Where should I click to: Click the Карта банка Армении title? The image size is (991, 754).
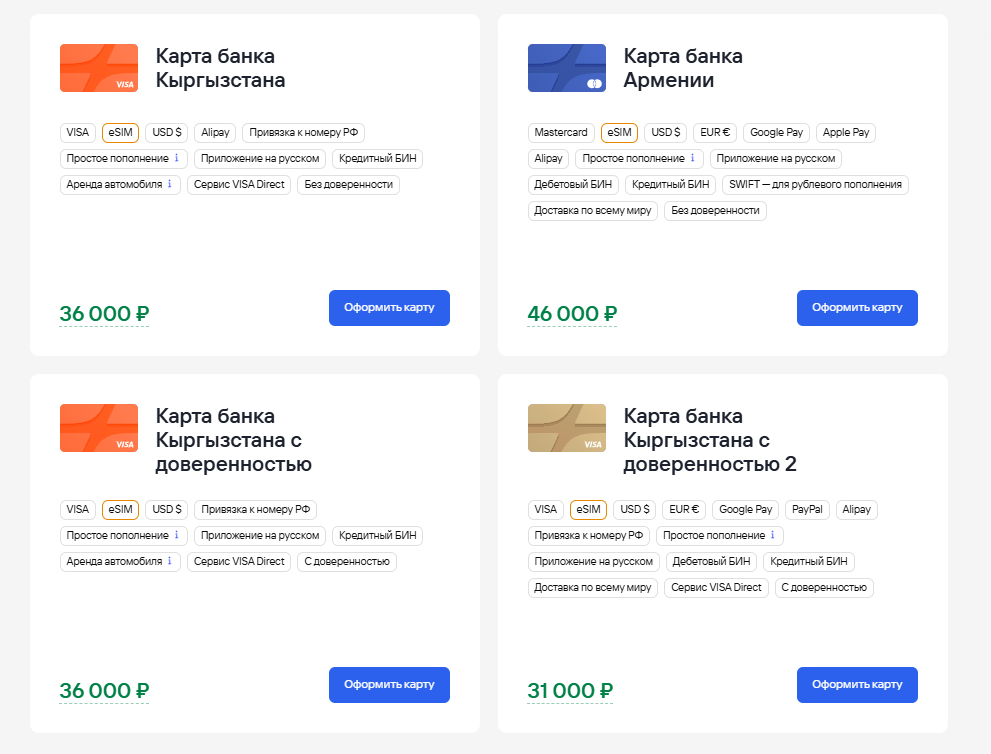683,68
